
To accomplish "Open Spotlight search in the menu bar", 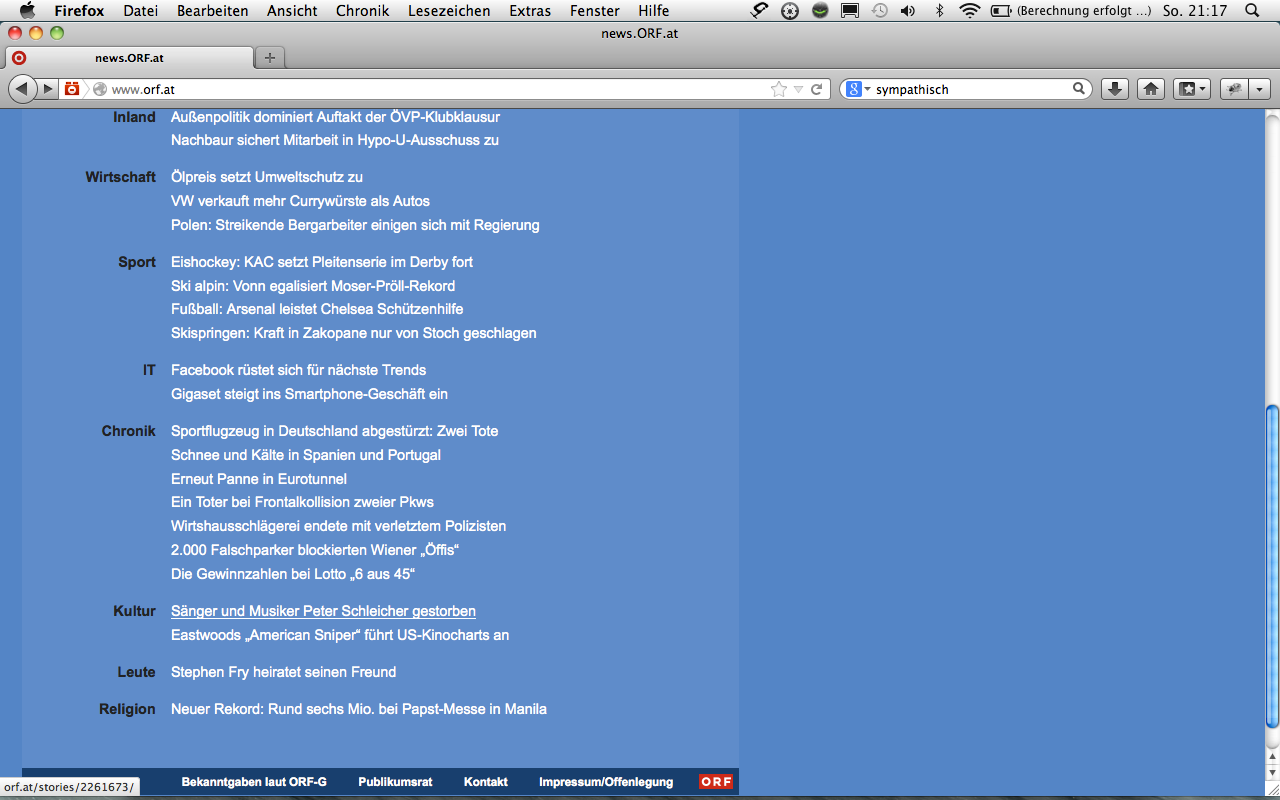I will tap(1252, 11).
